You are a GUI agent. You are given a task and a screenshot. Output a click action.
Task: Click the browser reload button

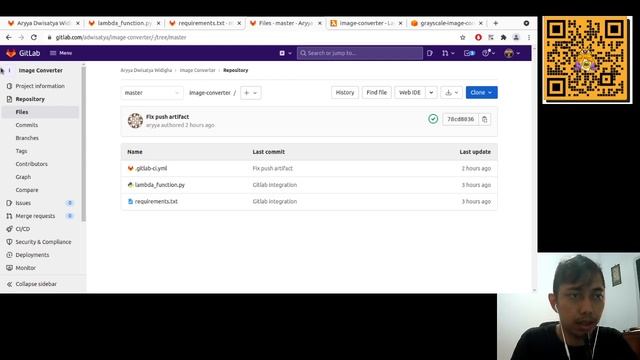pyautogui.click(x=34, y=38)
